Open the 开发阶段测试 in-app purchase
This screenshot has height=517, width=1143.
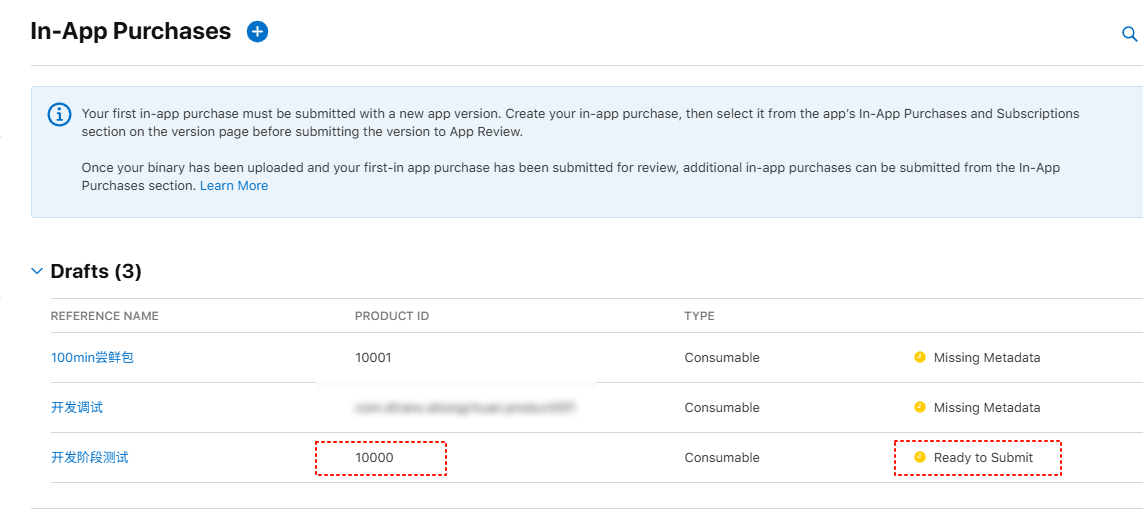coord(90,457)
